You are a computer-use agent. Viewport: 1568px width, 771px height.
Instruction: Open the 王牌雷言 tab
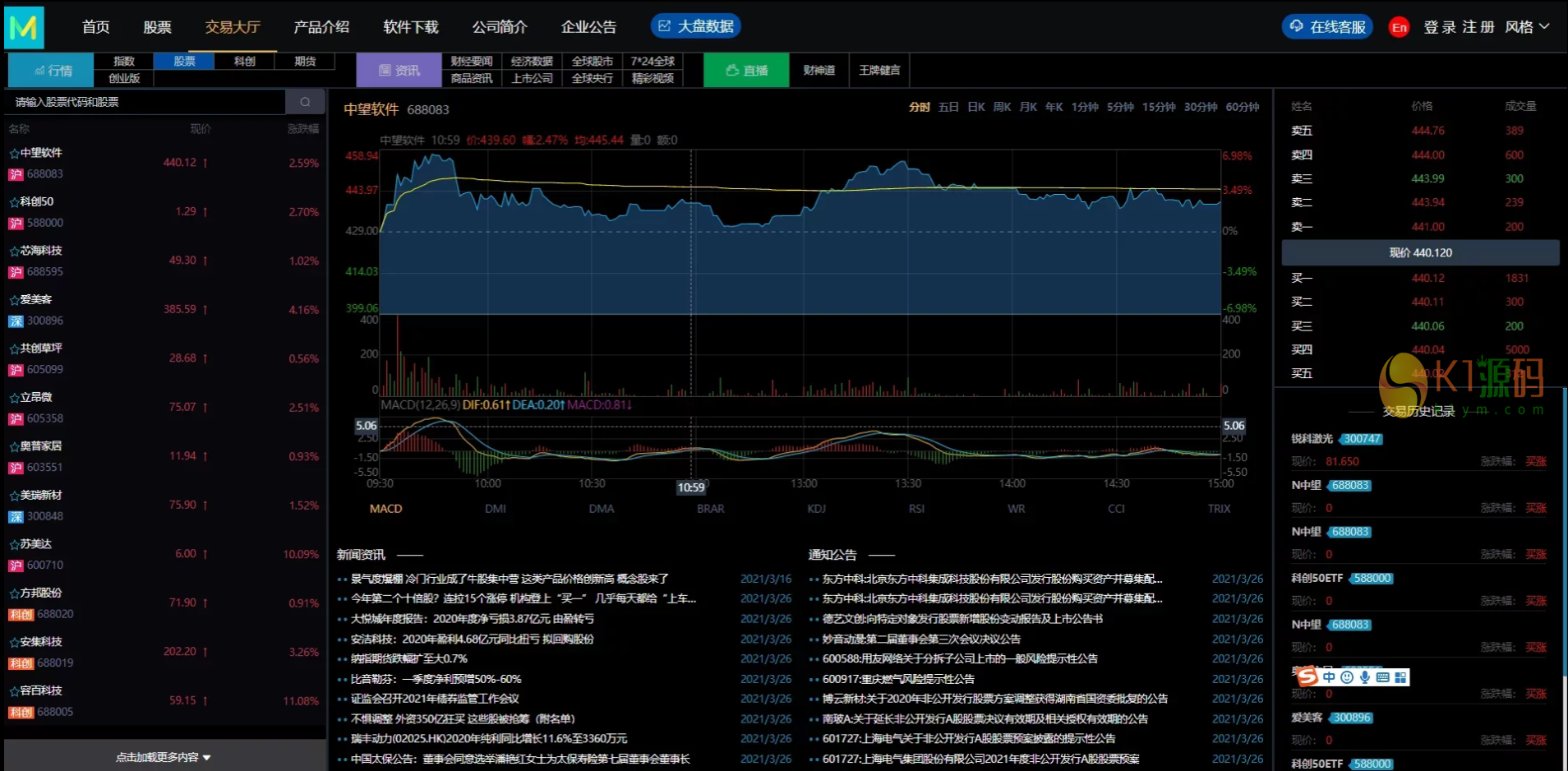pyautogui.click(x=879, y=71)
